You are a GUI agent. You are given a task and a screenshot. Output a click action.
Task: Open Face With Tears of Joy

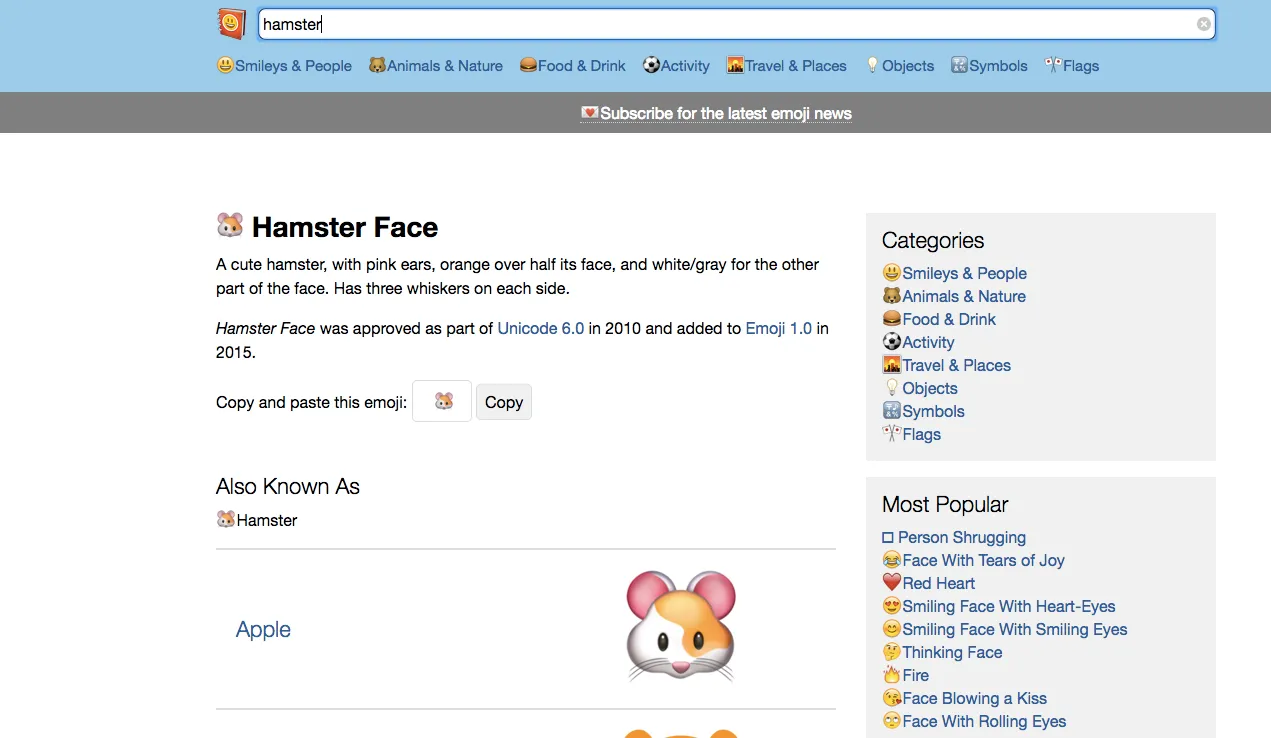click(x=973, y=560)
